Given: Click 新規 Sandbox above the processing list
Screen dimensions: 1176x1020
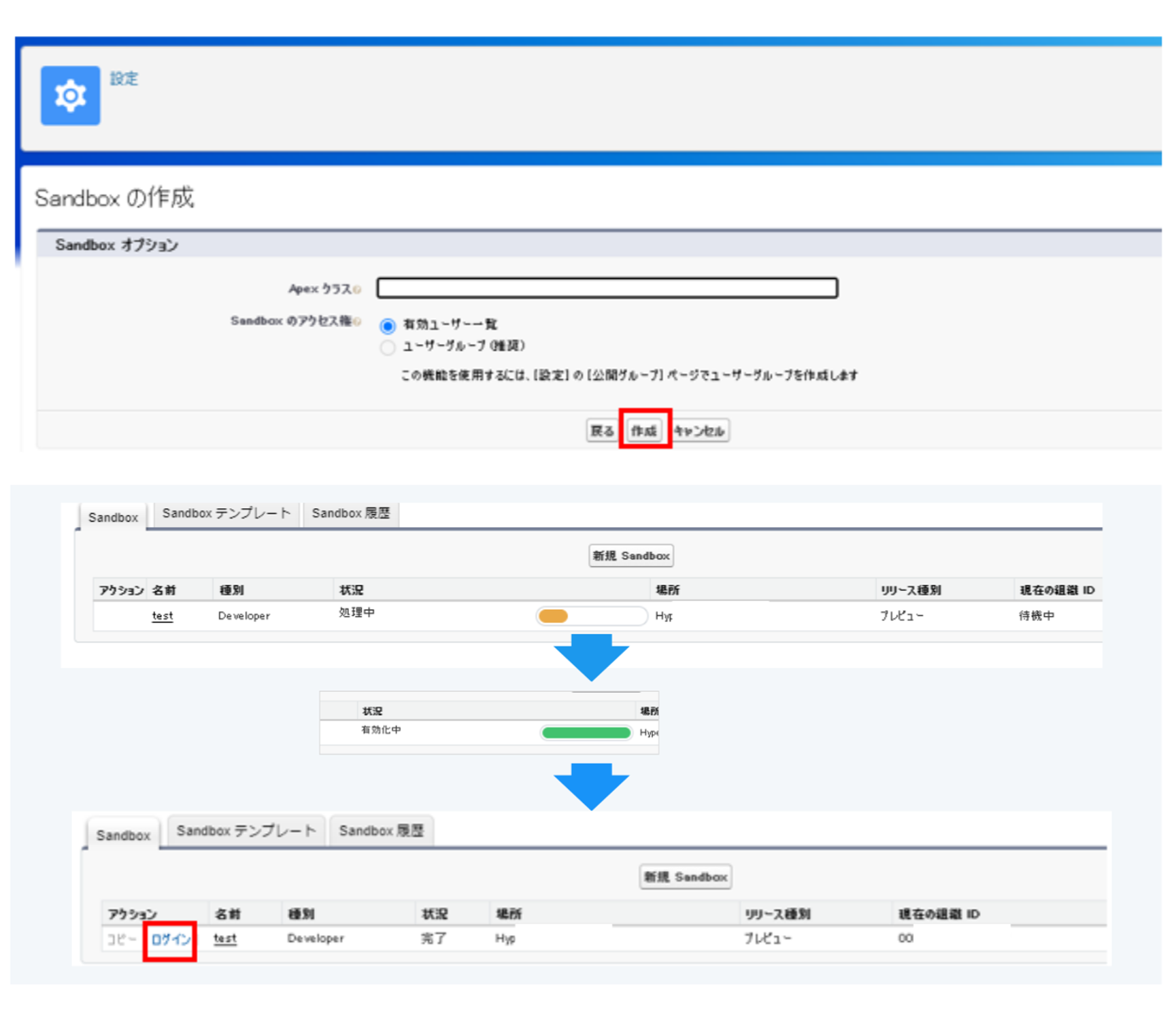Looking at the screenshot, I should (631, 555).
